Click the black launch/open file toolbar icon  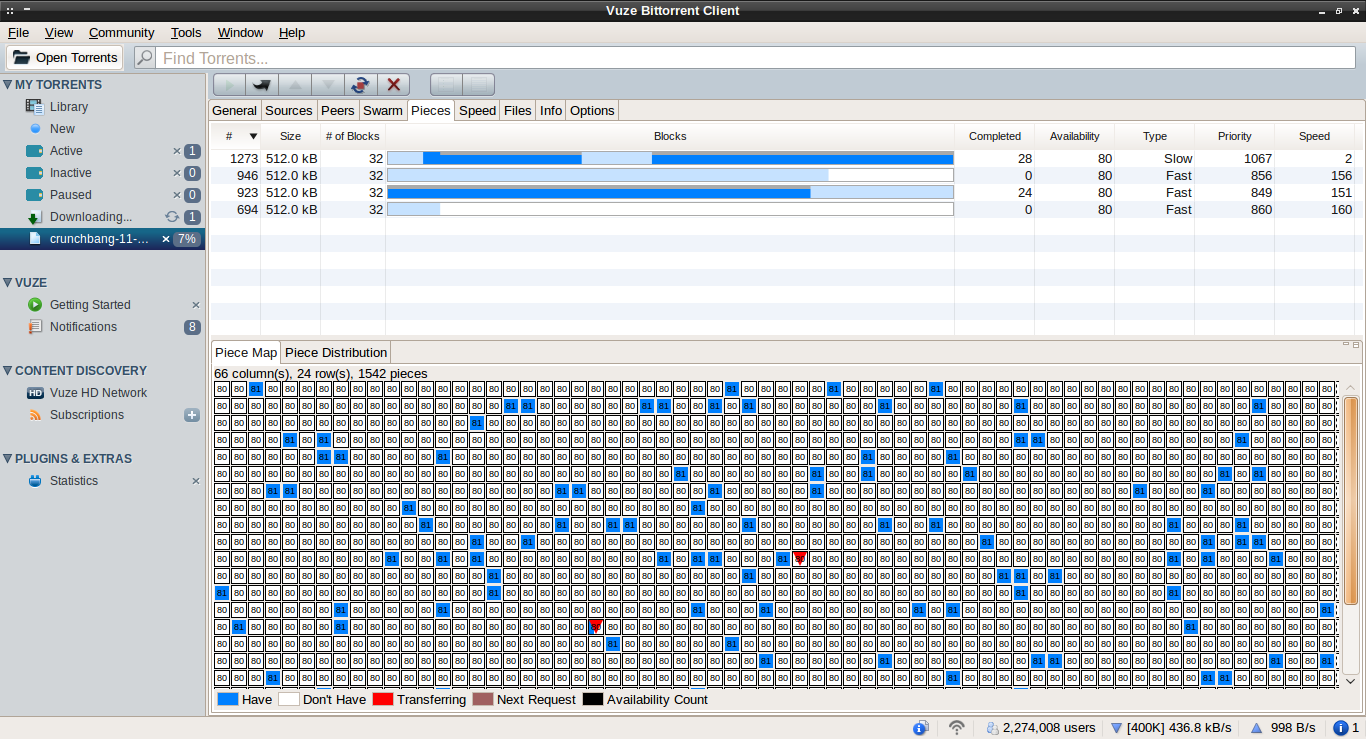(x=262, y=85)
